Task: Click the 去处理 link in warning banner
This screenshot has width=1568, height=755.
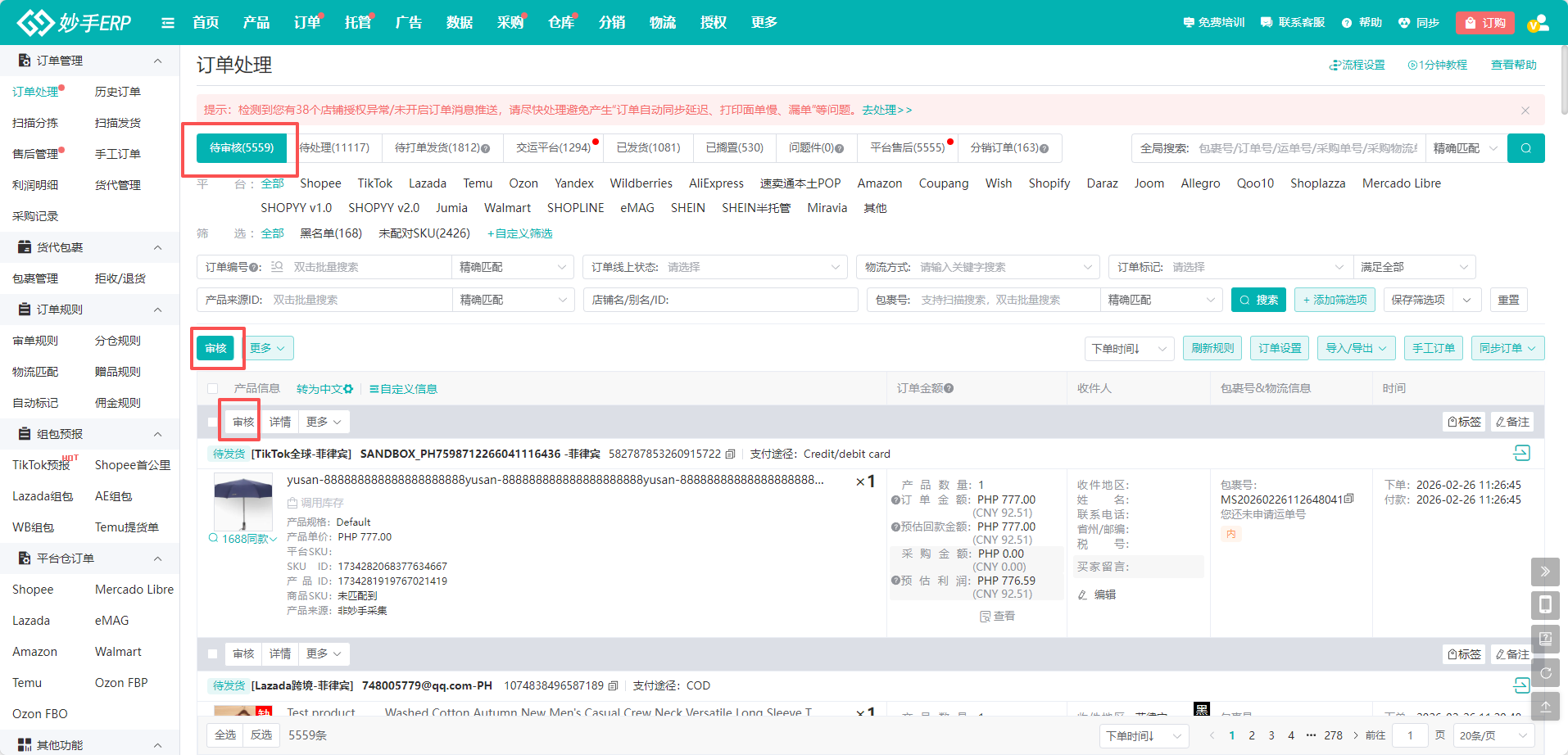Action: [x=886, y=110]
